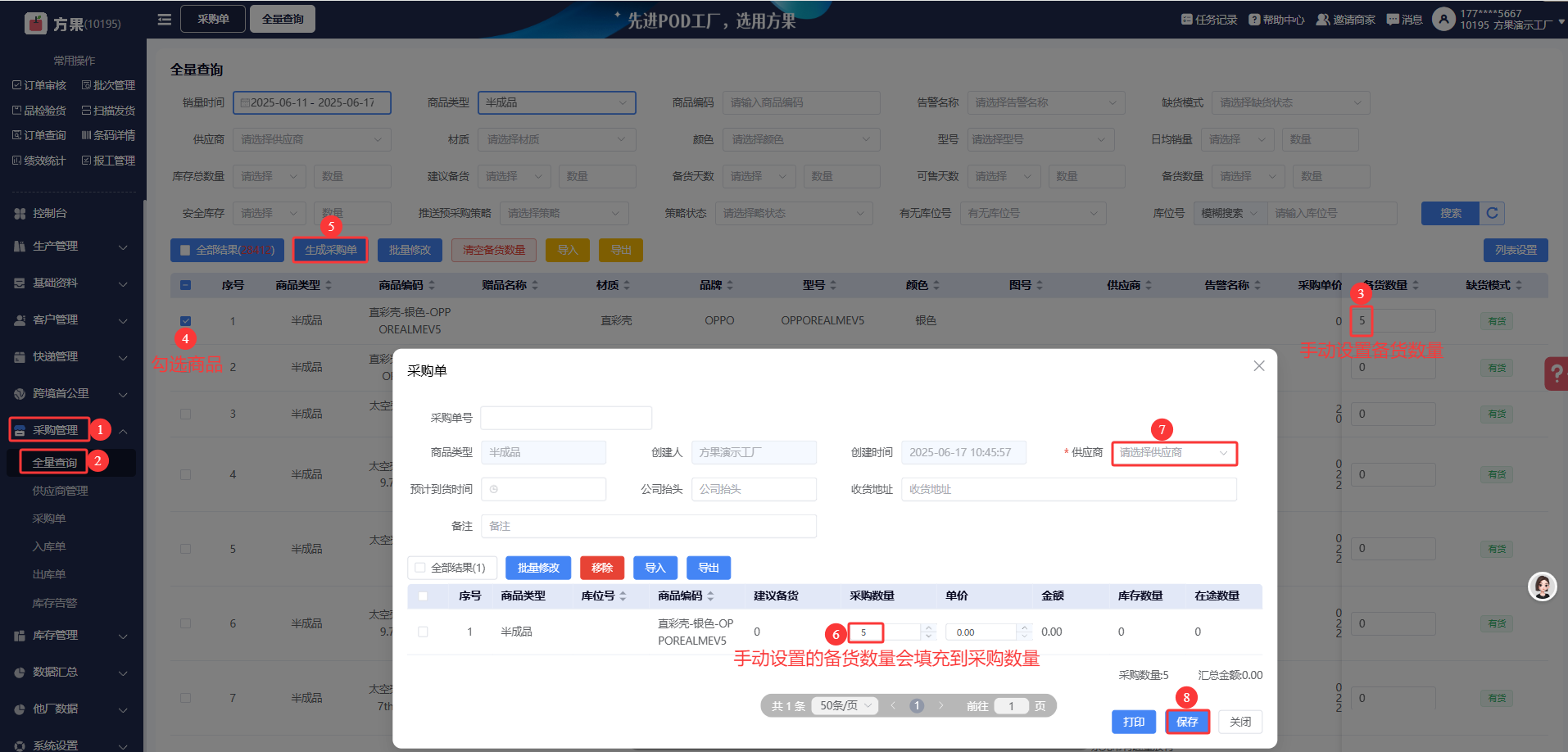Click the blue 搜索 button
This screenshot has width=1568, height=752.
1451,213
